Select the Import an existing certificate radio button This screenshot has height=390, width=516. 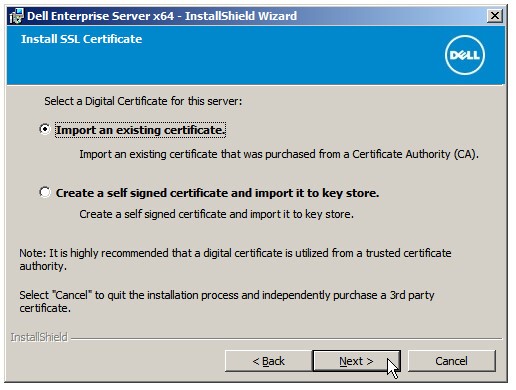click(x=45, y=129)
